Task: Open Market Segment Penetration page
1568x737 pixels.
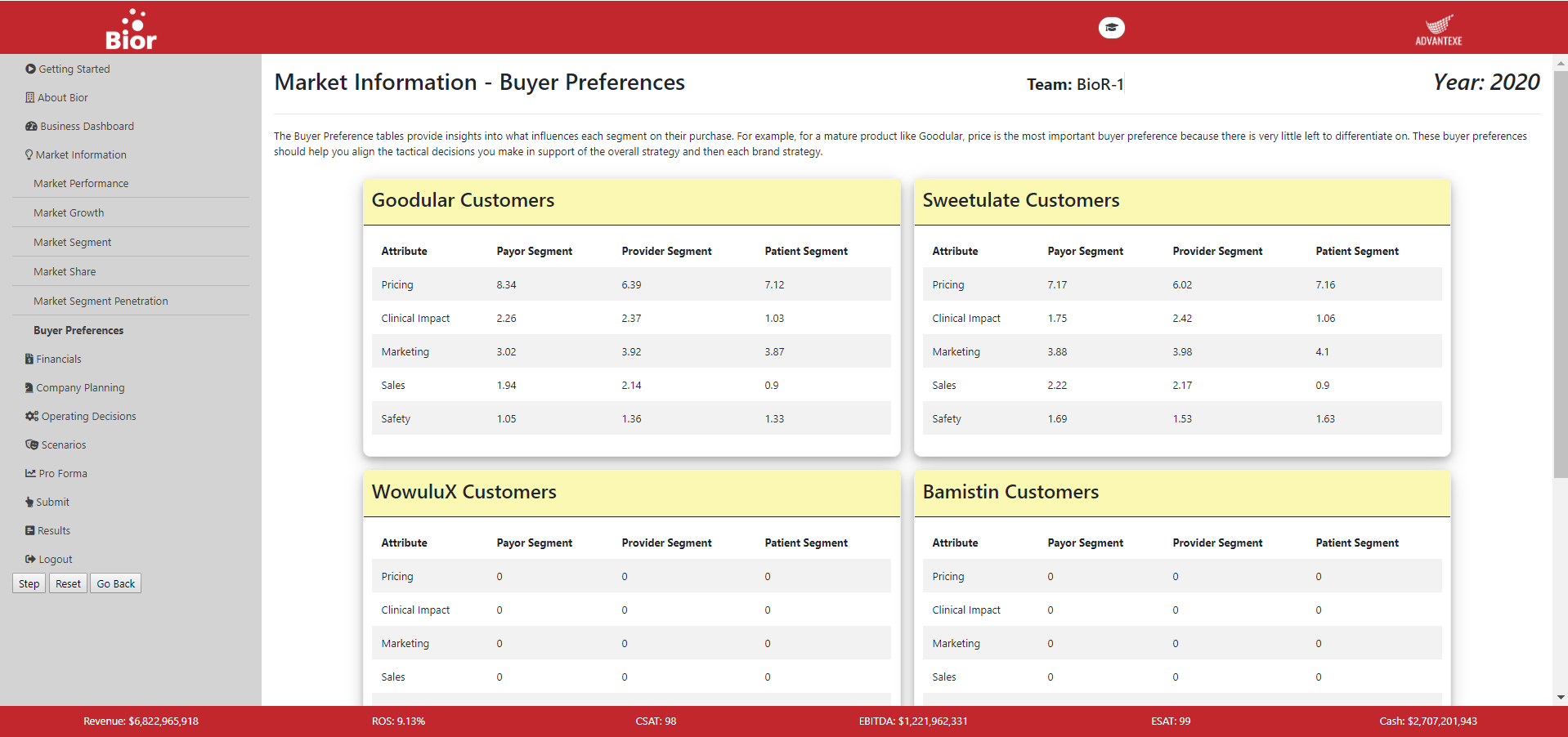Action: pos(101,301)
